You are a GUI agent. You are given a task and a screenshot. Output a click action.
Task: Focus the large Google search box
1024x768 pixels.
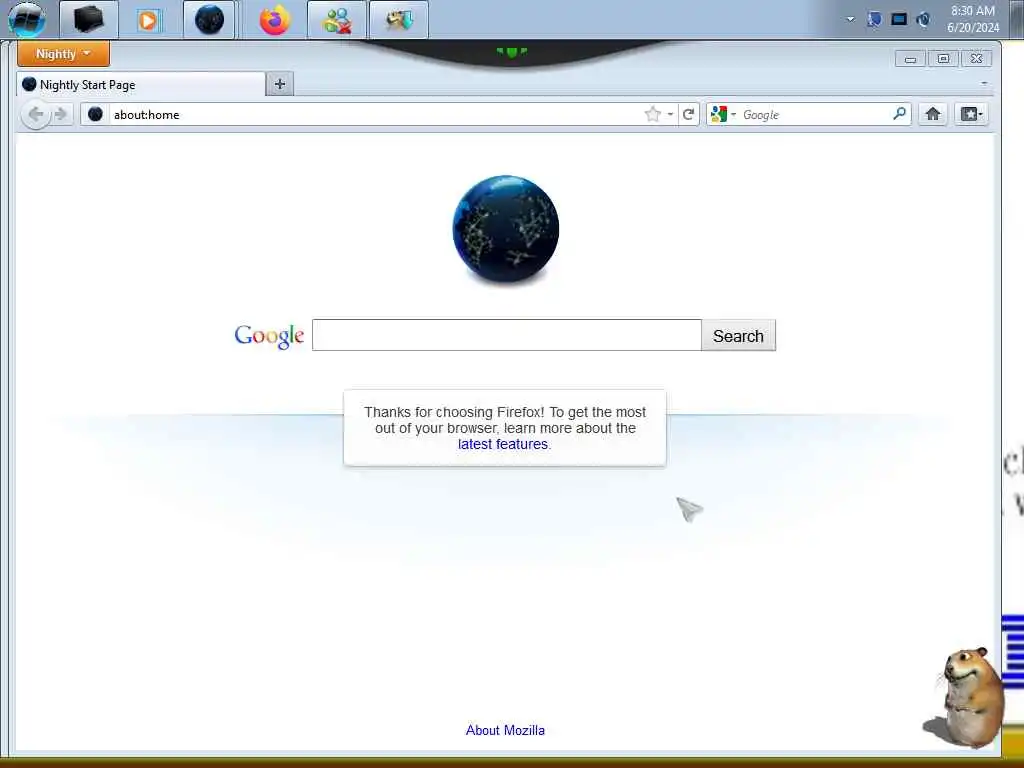506,335
